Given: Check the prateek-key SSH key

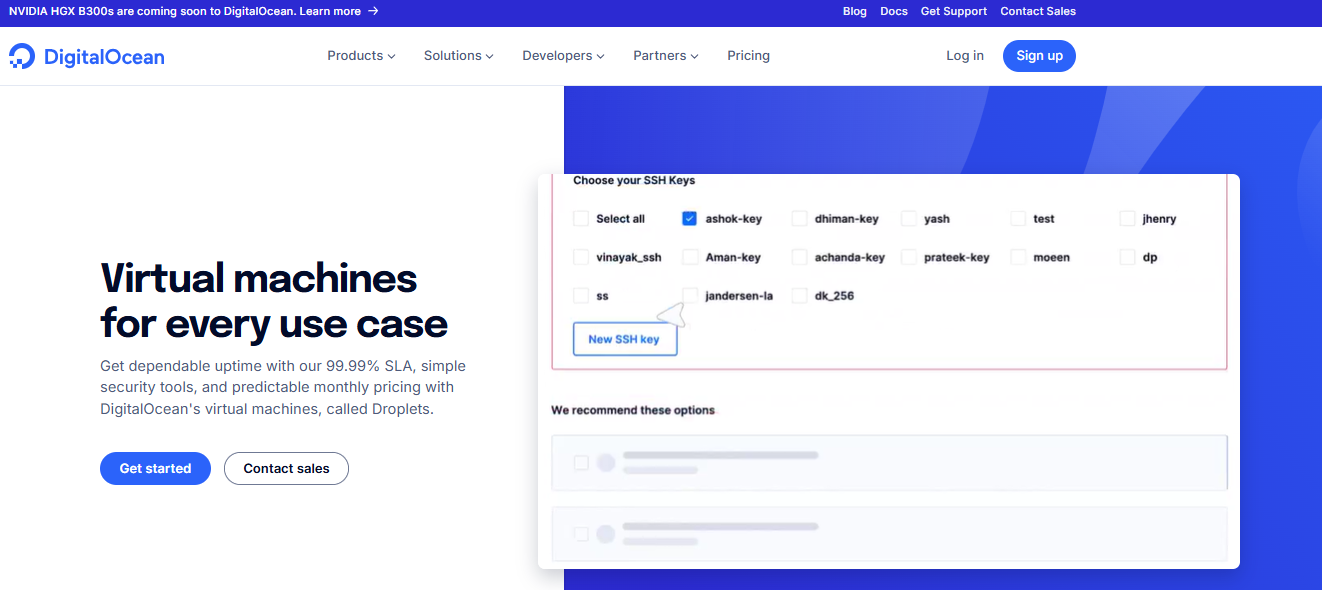Looking at the screenshot, I should click(x=909, y=257).
